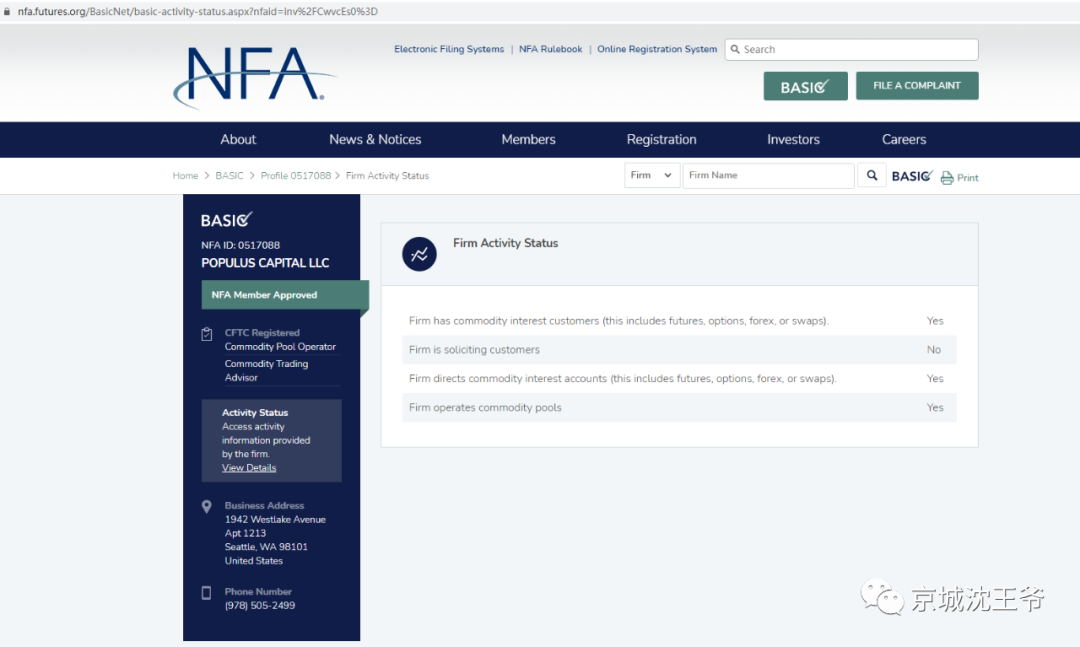
Task: Go to BASIC breadcrumb link
Action: pyautogui.click(x=229, y=176)
